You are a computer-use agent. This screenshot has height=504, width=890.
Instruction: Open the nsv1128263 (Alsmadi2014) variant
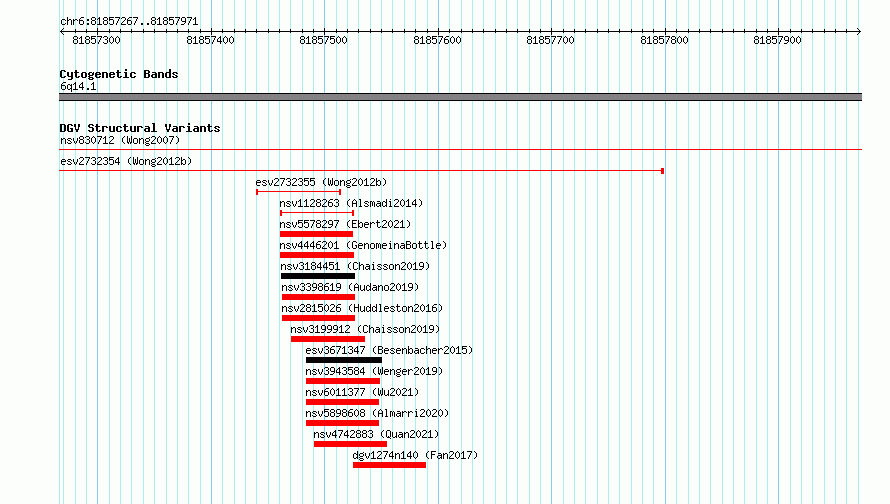pyautogui.click(x=351, y=203)
